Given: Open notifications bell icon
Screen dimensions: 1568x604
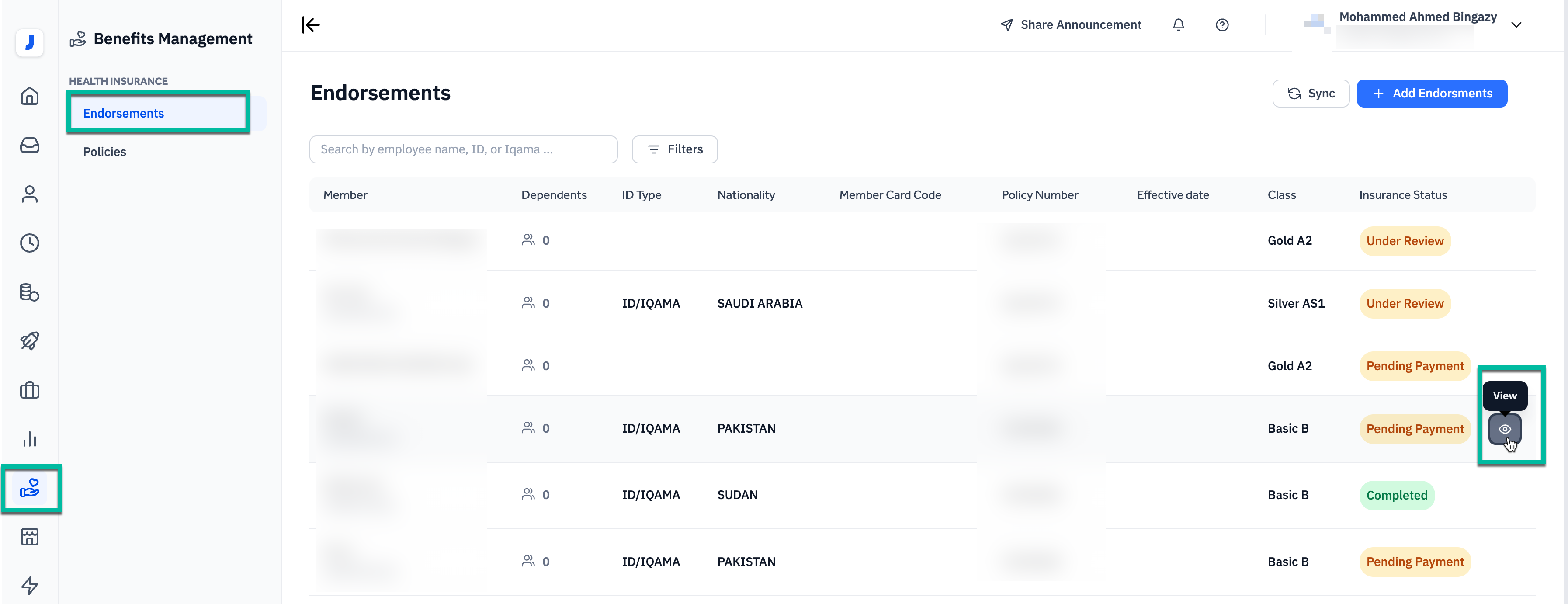Looking at the screenshot, I should point(1179,25).
